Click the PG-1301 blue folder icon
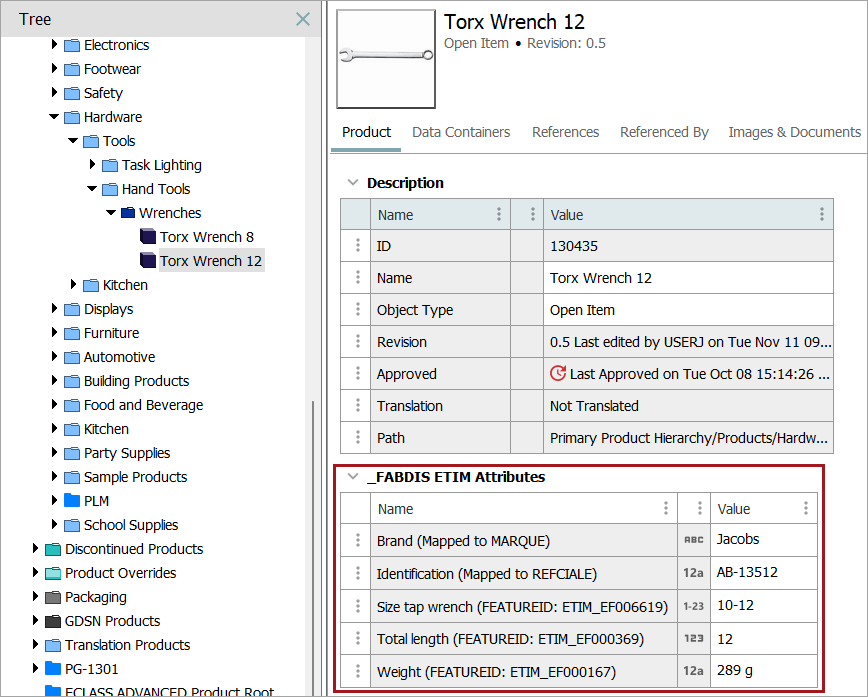This screenshot has width=868, height=697. (53, 669)
